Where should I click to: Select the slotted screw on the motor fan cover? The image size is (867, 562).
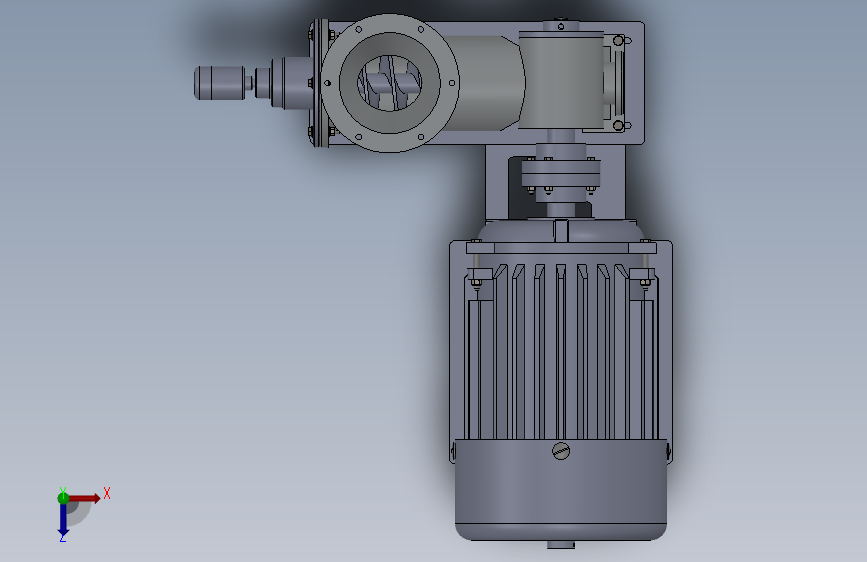561,451
